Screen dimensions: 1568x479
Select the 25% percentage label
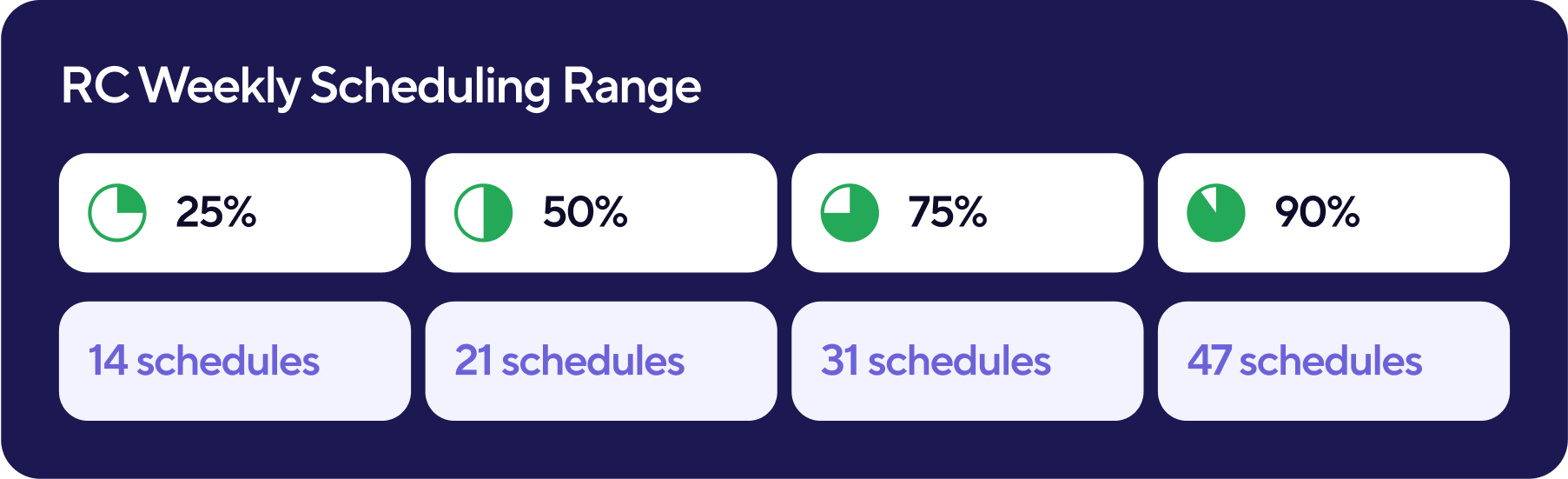coord(216,212)
